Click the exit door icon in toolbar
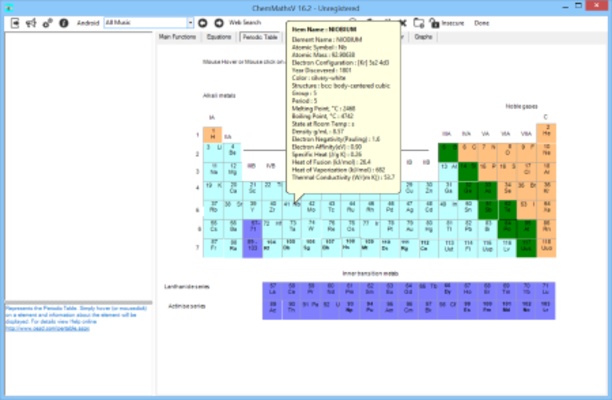Screen dimensions: 612x400 (15, 23)
